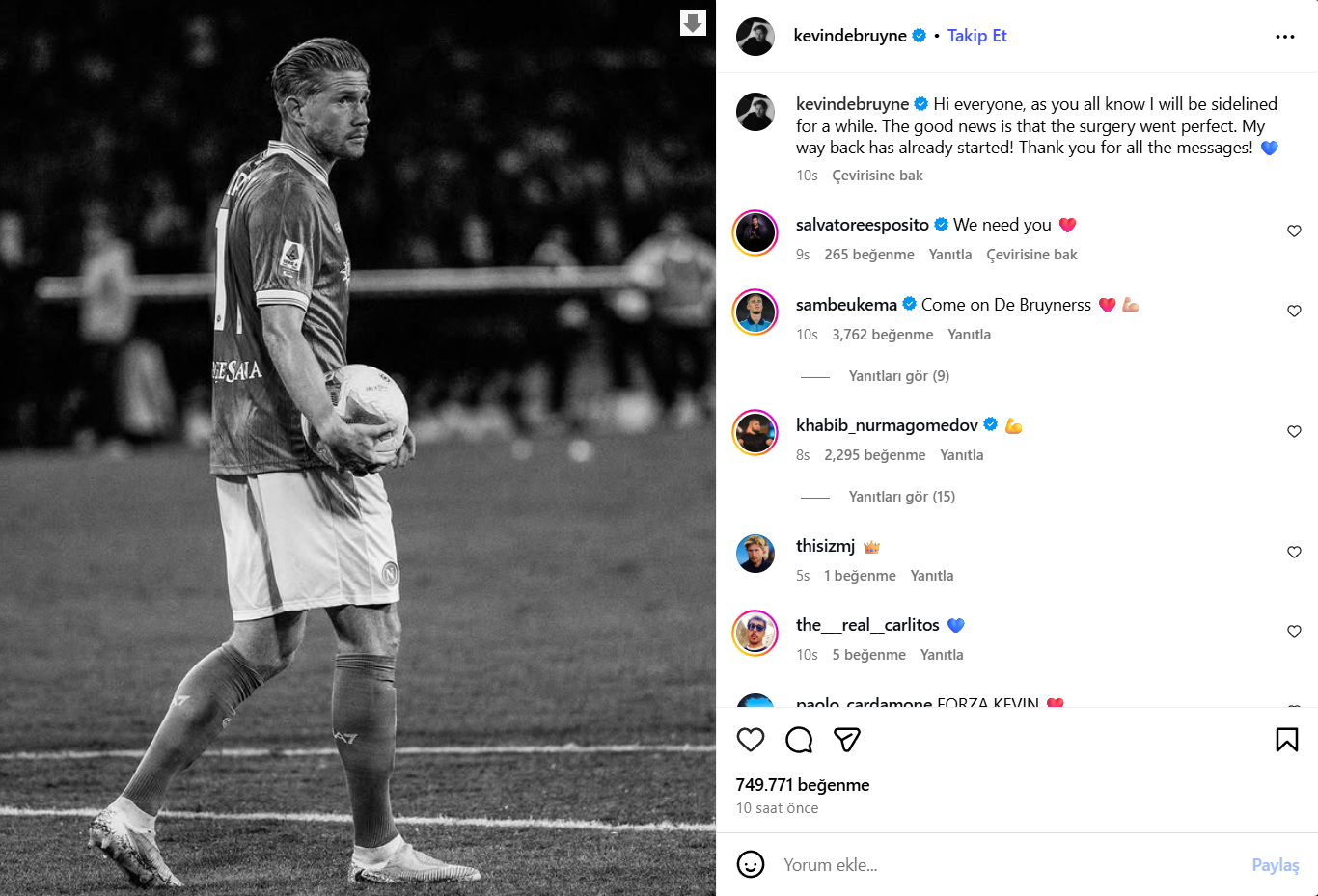1318x896 pixels.
Task: Open the three-dot more options menu
Action: 1284,37
